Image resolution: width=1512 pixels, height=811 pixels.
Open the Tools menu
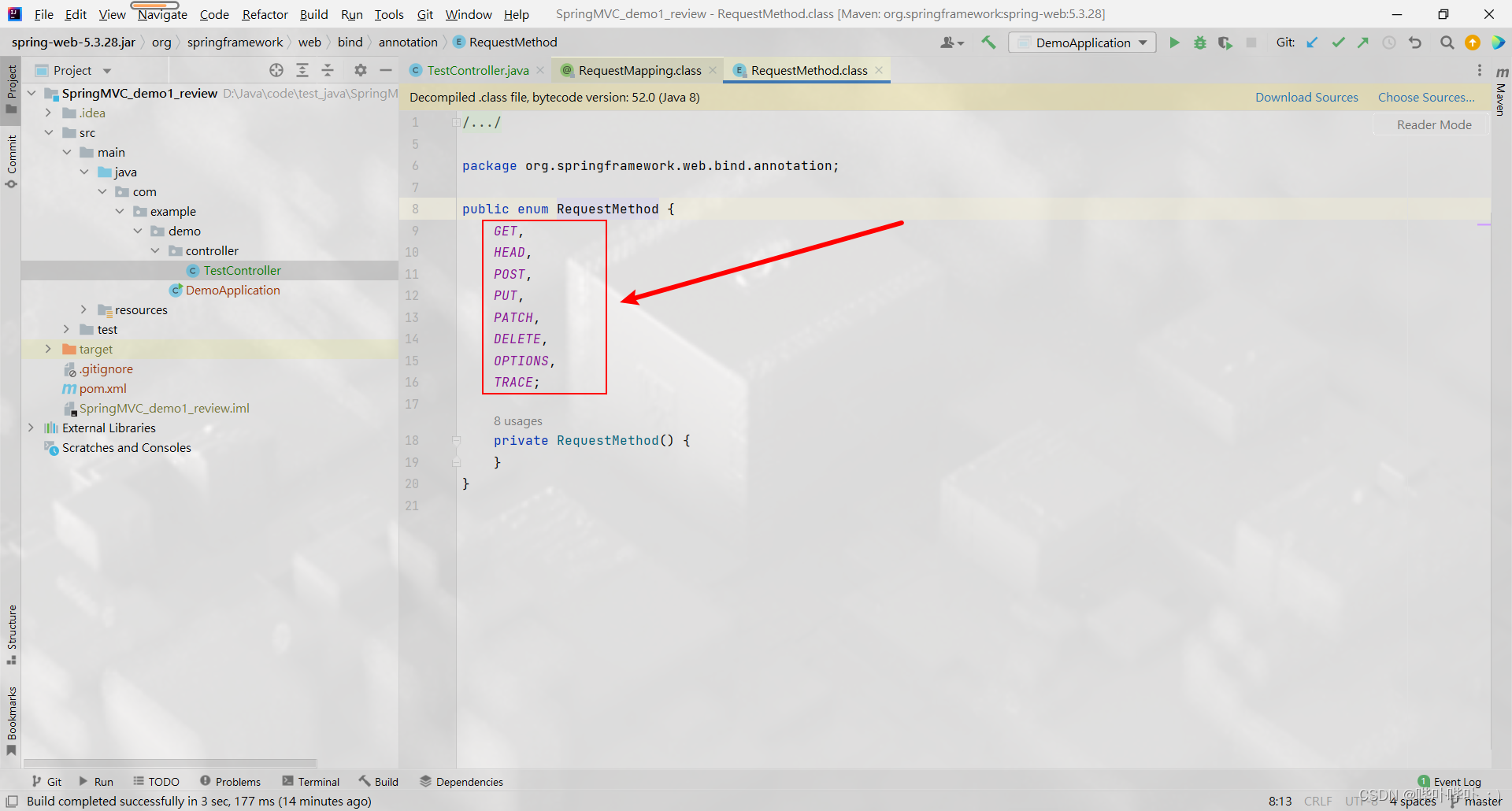[x=389, y=14]
